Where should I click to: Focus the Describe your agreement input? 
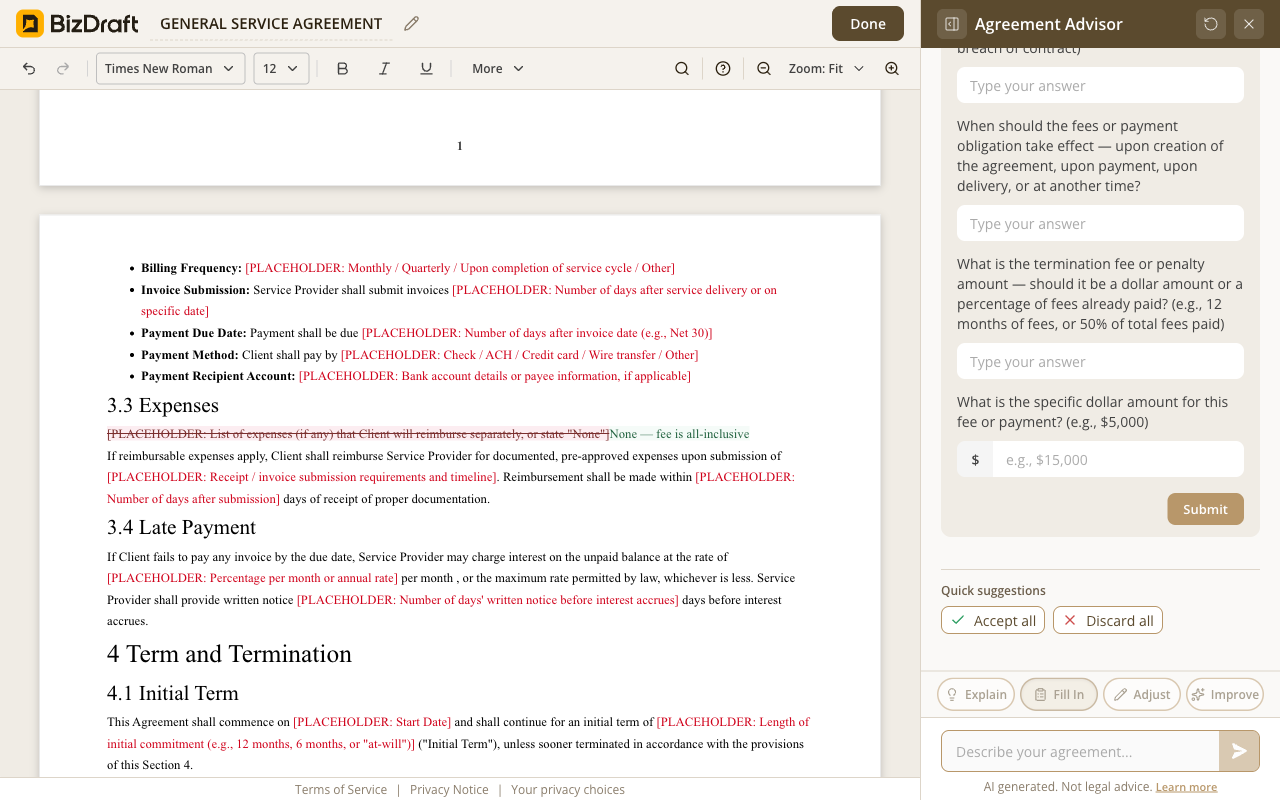pos(1080,751)
